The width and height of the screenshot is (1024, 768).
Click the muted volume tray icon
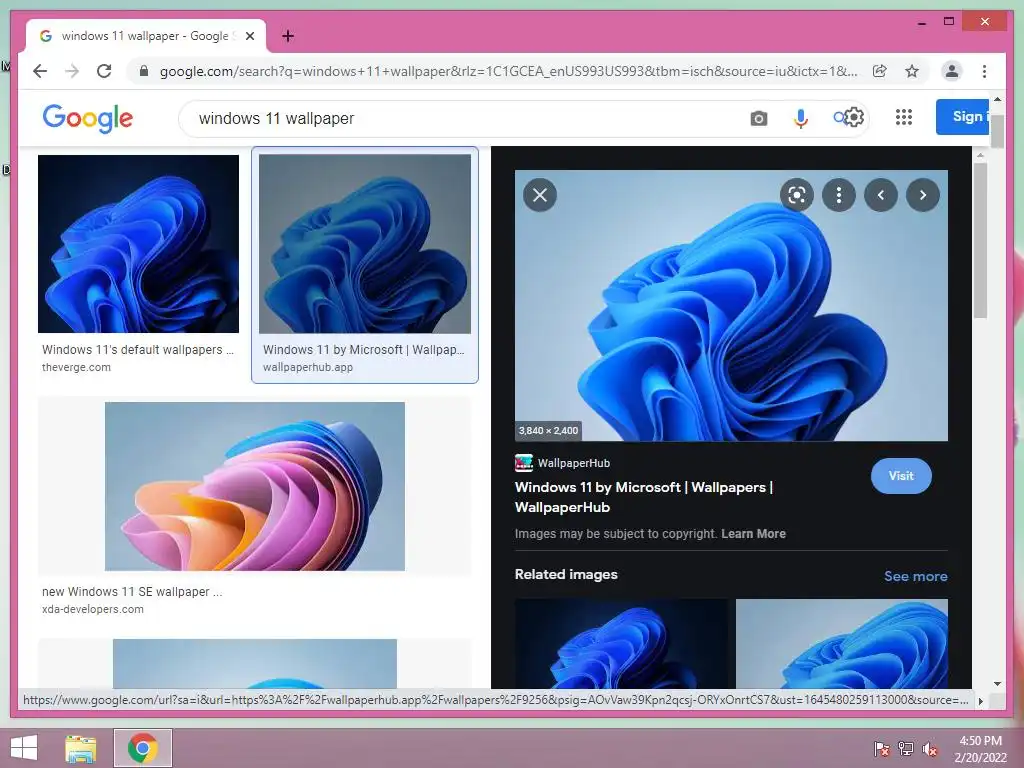click(930, 749)
